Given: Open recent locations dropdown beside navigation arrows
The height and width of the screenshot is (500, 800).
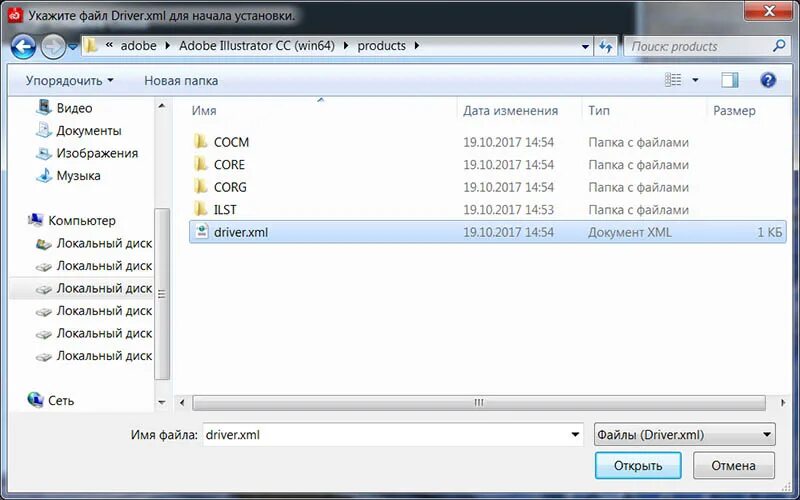Looking at the screenshot, I should 72,47.
